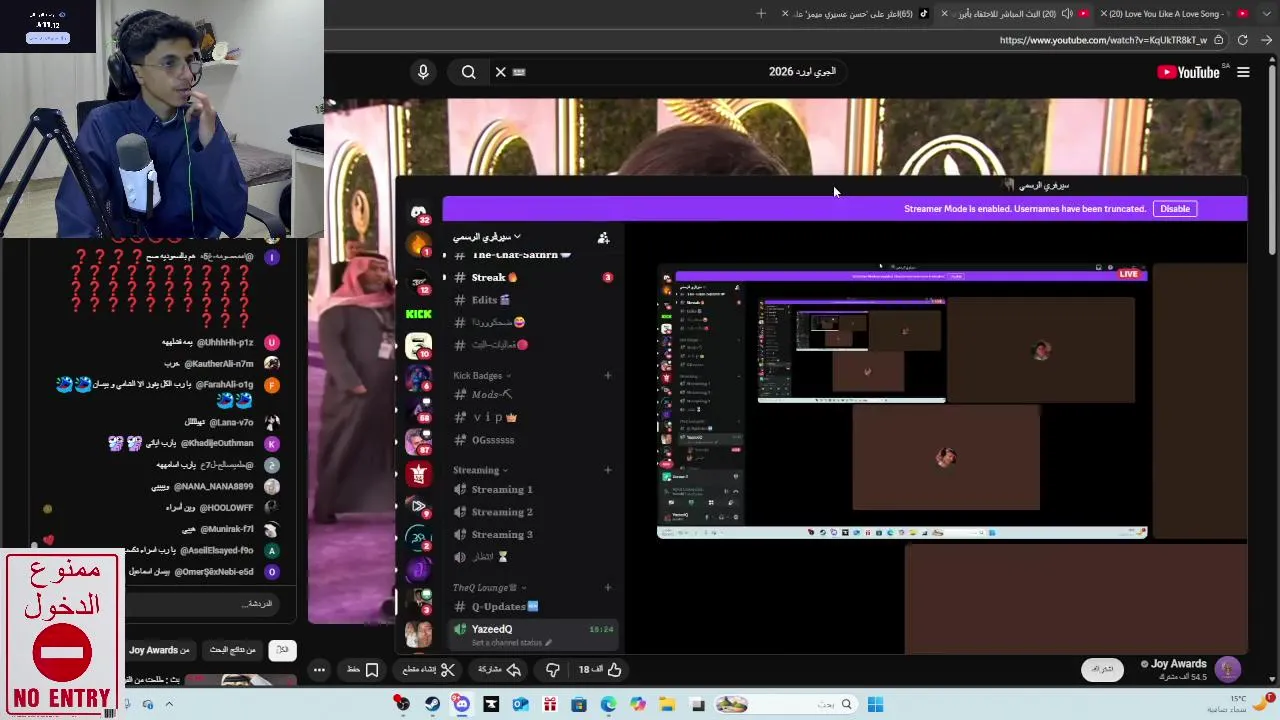Open the Discord server dropdown header
This screenshot has width=1280, height=720.
[x=487, y=237]
